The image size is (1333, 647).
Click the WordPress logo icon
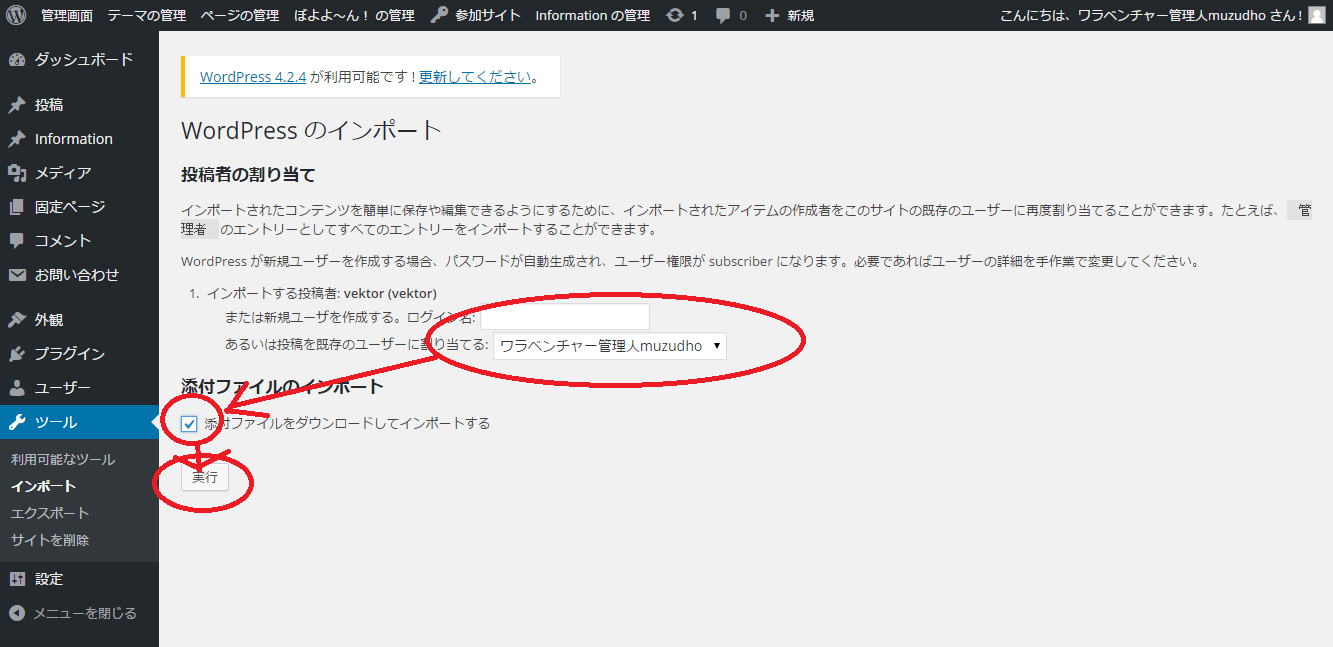[x=16, y=15]
